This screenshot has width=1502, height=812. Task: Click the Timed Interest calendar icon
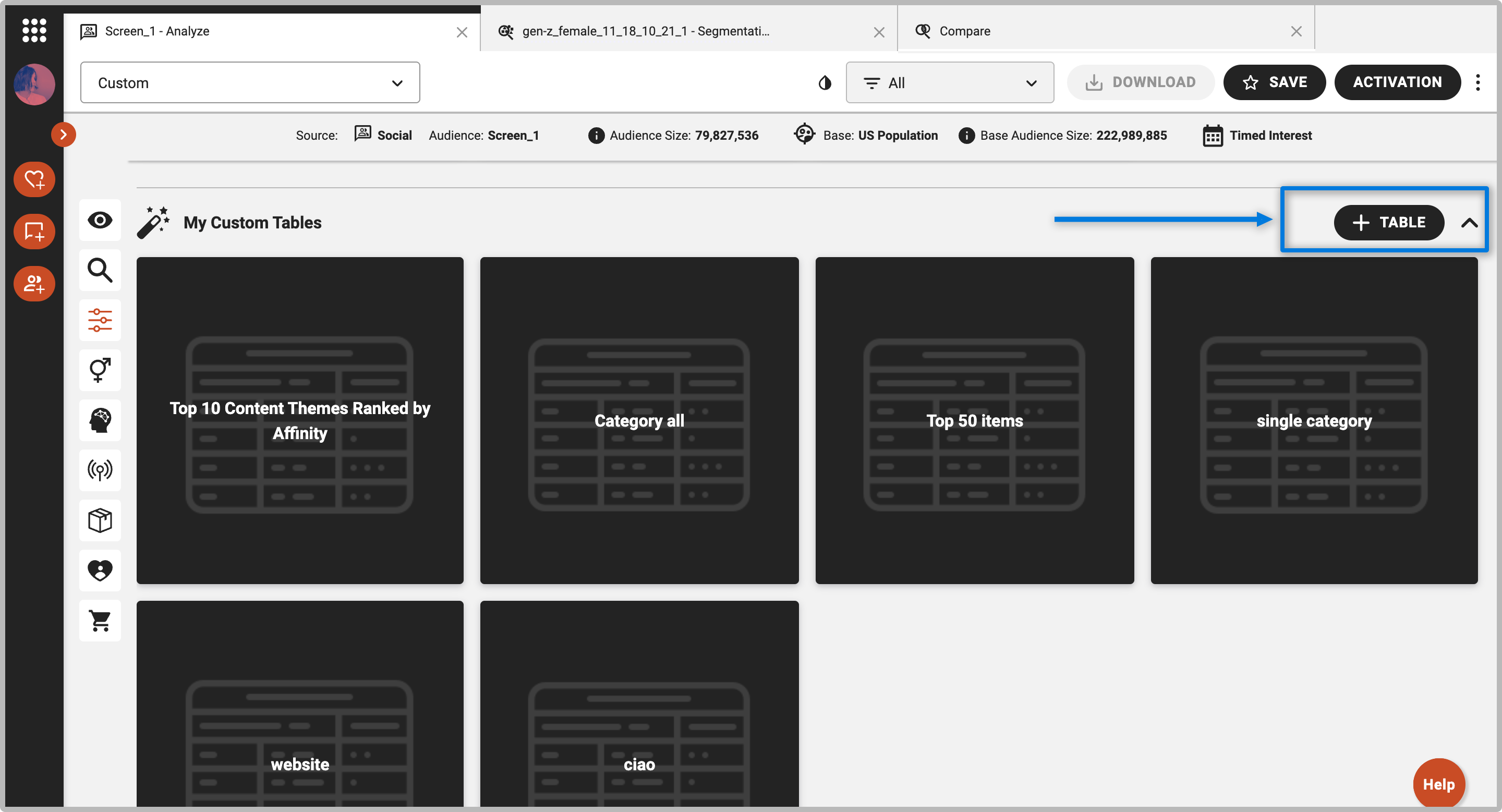1212,136
